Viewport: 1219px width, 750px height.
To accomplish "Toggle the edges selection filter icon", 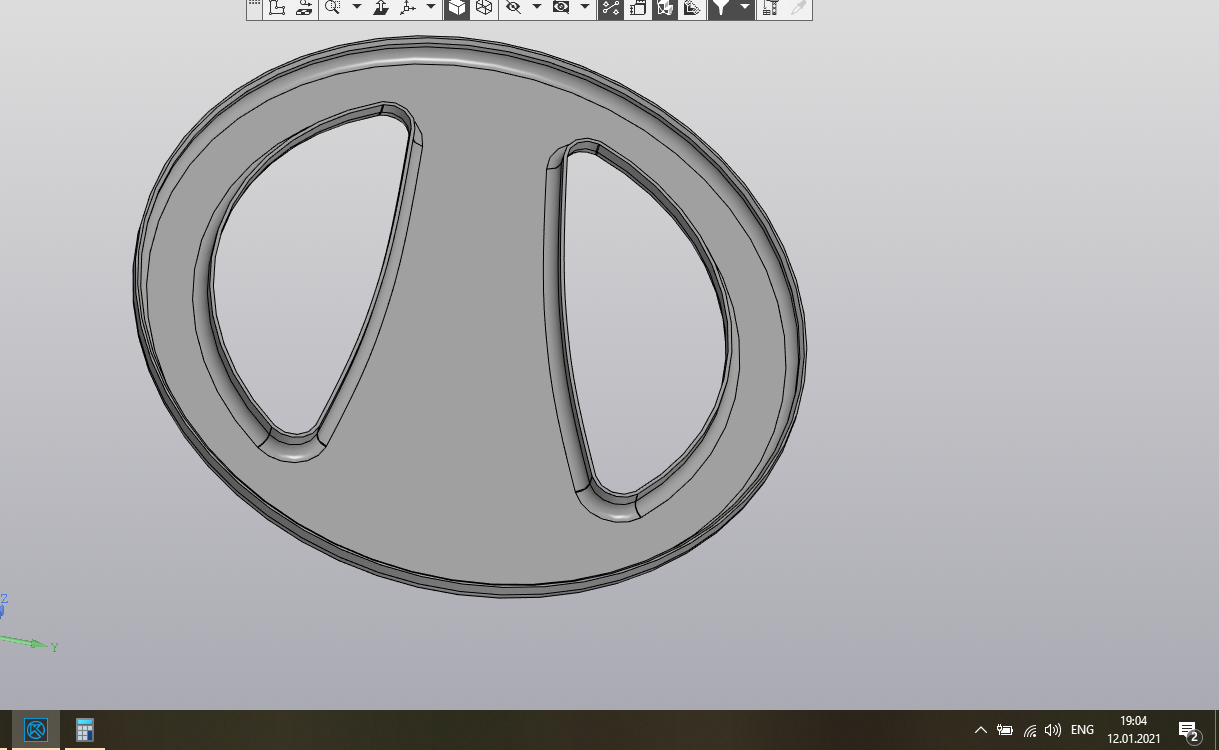I will click(x=637, y=8).
